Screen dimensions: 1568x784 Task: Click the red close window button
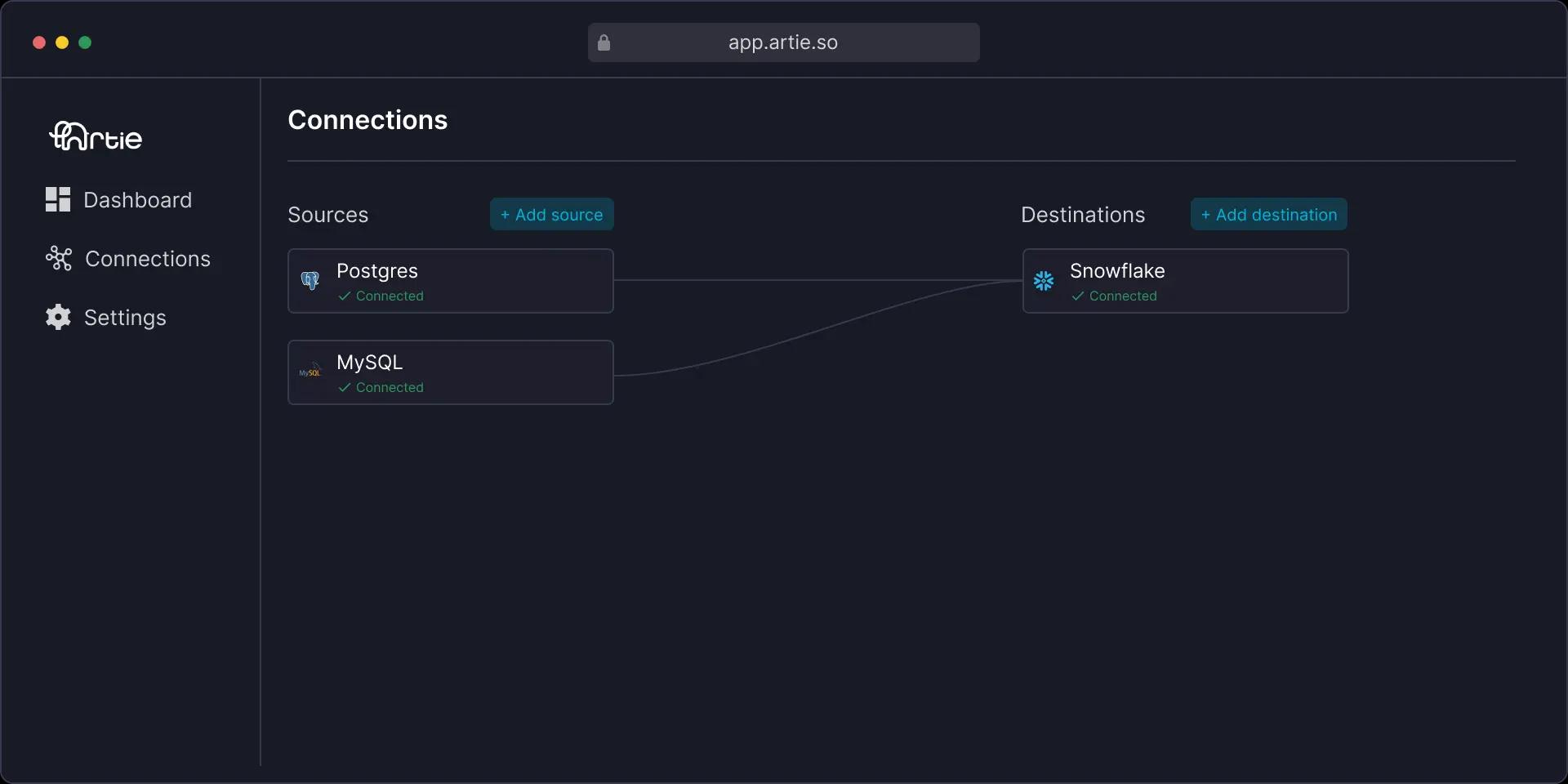click(x=39, y=42)
